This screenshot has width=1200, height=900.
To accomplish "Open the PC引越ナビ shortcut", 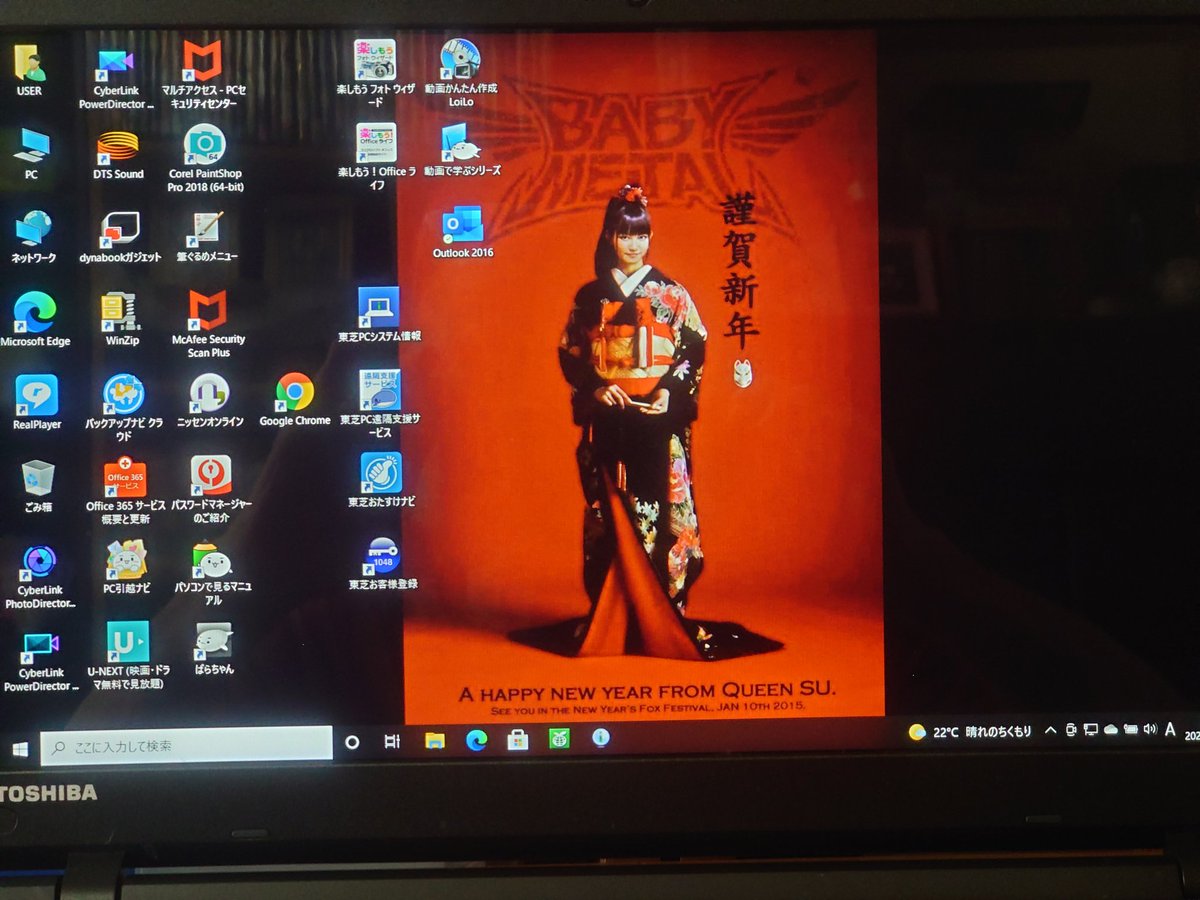I will tap(126, 567).
